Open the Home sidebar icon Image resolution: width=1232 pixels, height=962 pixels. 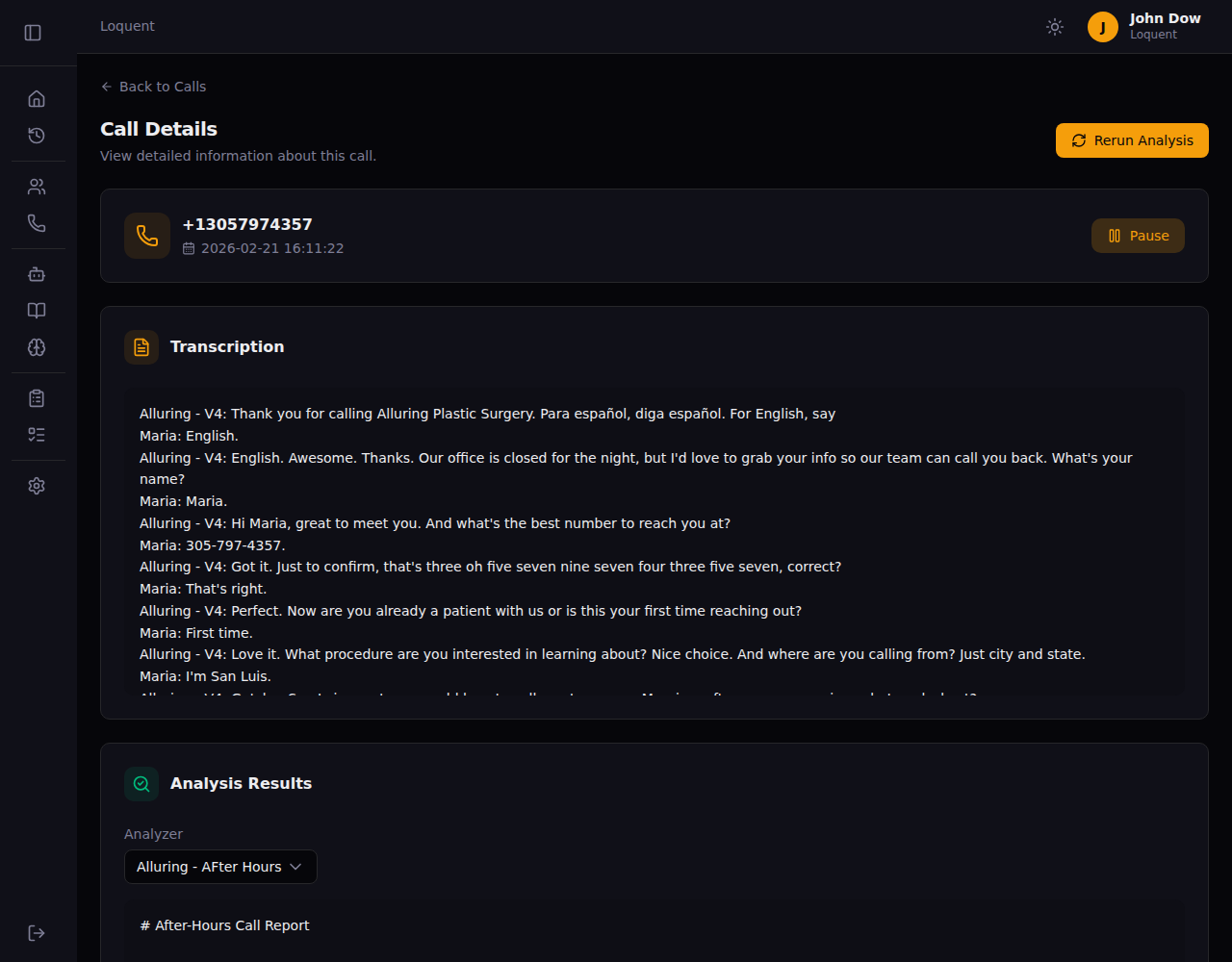point(37,98)
